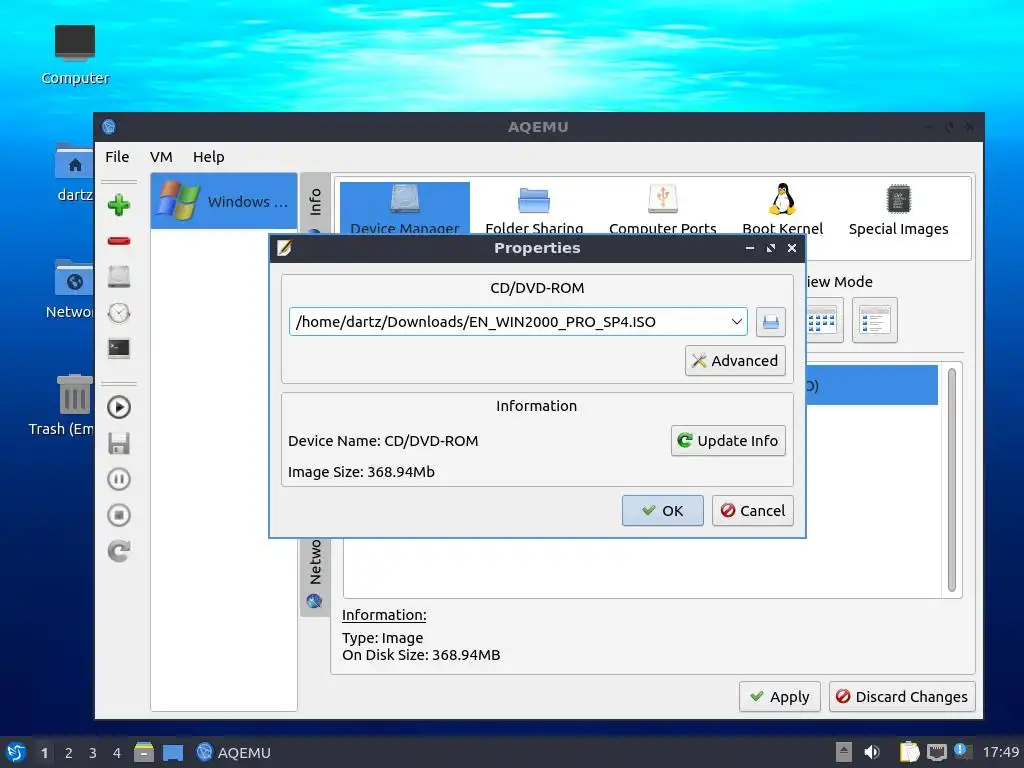Click the device list vertical scrollbar
The width and height of the screenshot is (1024, 768).
coord(952,480)
